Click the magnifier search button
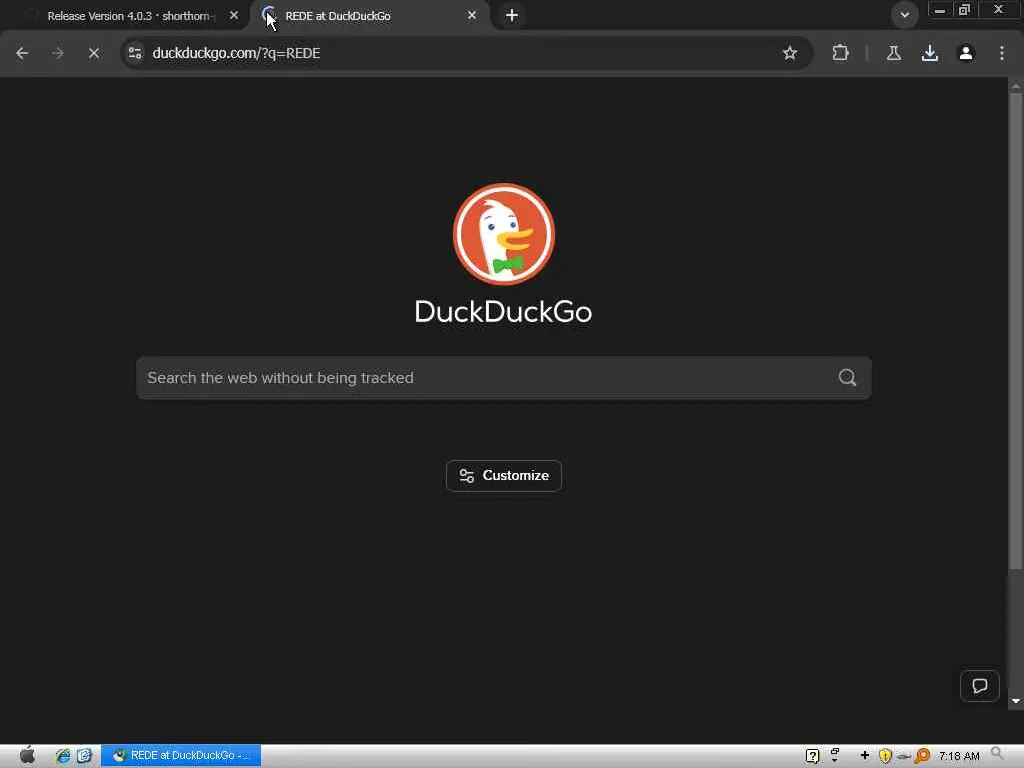The image size is (1024, 768). pyautogui.click(x=847, y=377)
